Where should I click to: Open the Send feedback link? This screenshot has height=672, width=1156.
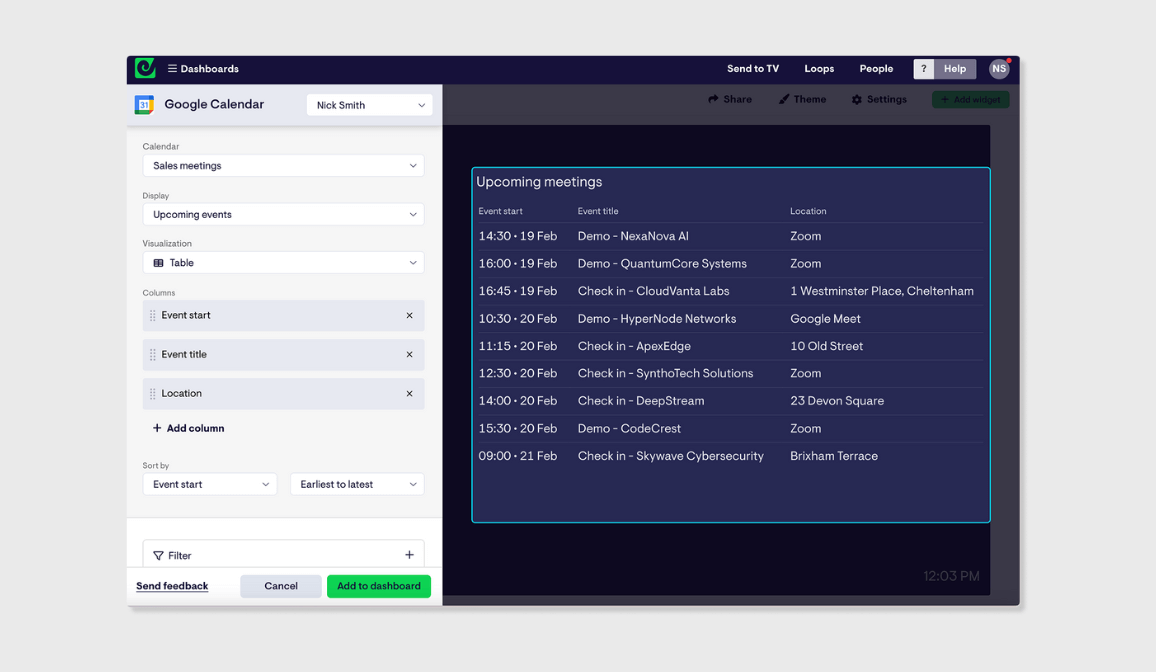[x=171, y=586]
